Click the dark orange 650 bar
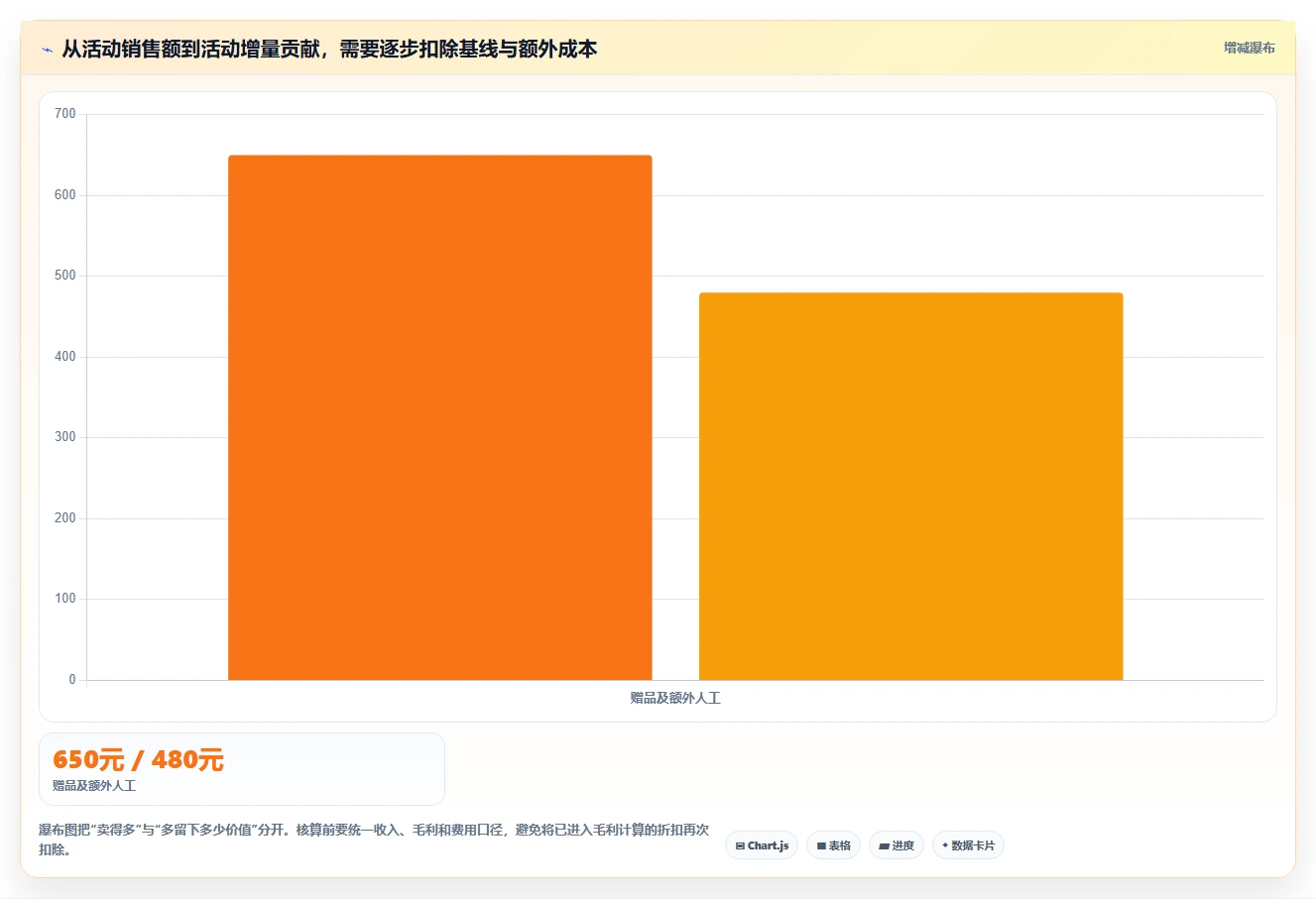 pos(440,417)
